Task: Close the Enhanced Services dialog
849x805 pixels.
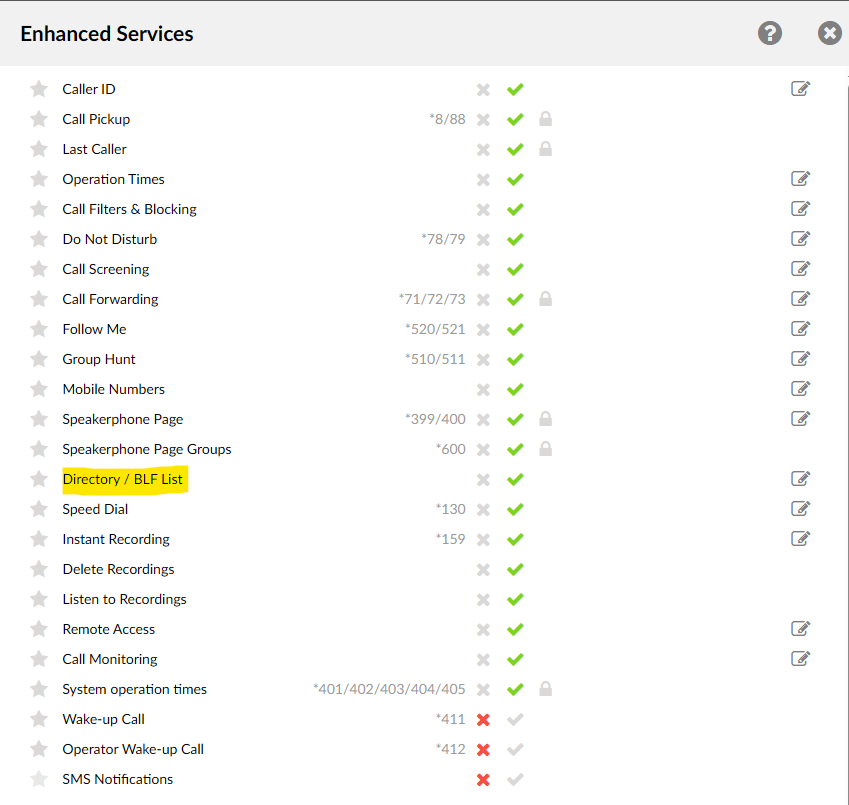Action: click(x=830, y=34)
